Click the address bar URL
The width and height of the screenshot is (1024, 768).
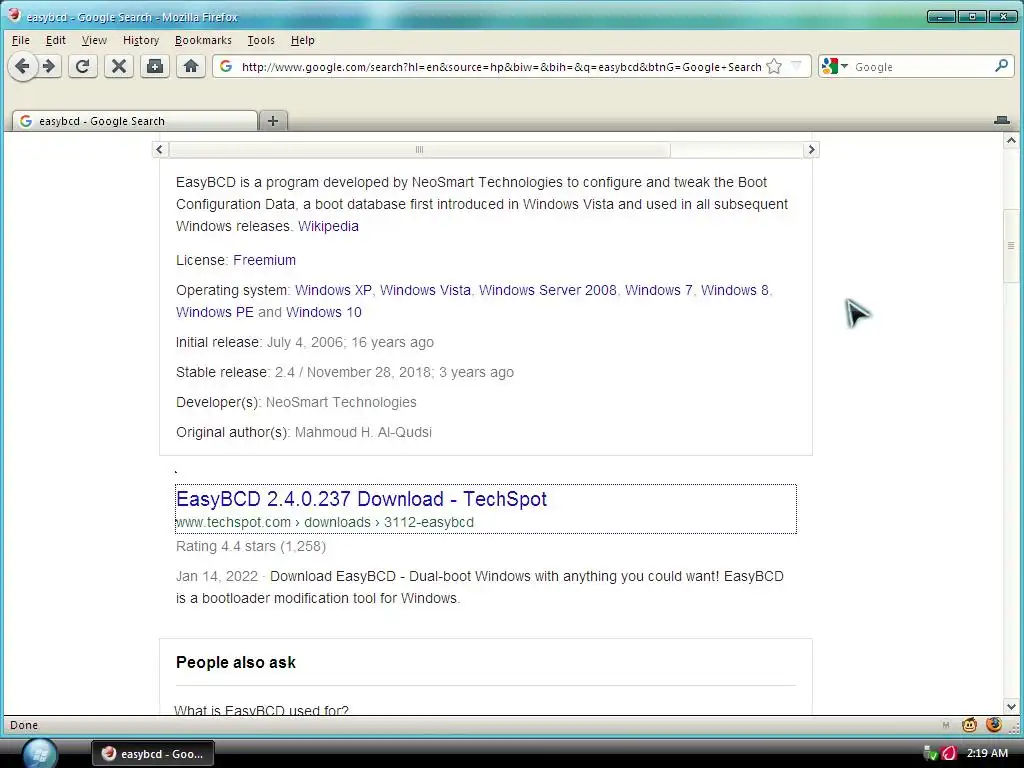(x=501, y=67)
